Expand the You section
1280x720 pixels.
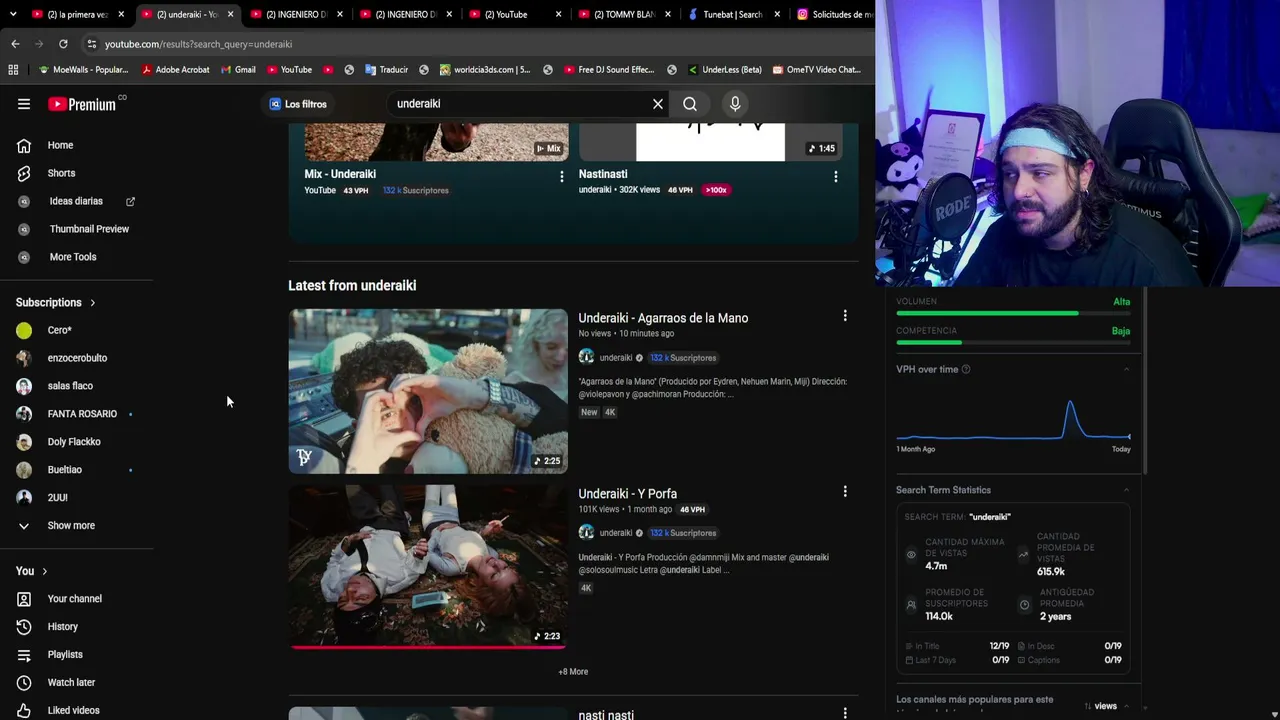coord(31,571)
